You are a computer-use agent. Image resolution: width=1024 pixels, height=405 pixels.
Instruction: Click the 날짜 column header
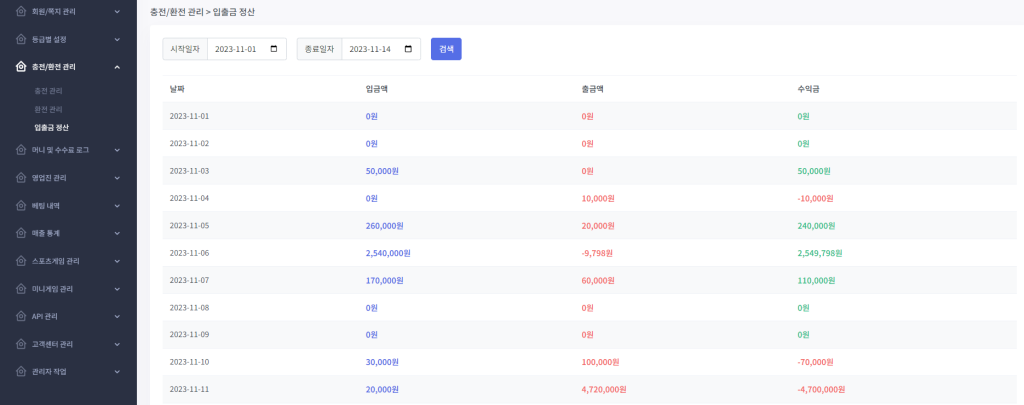177,89
